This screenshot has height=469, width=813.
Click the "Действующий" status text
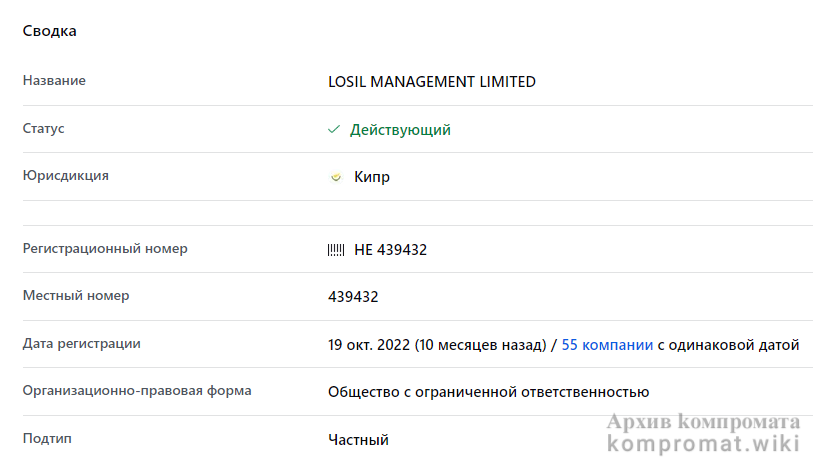coord(400,130)
